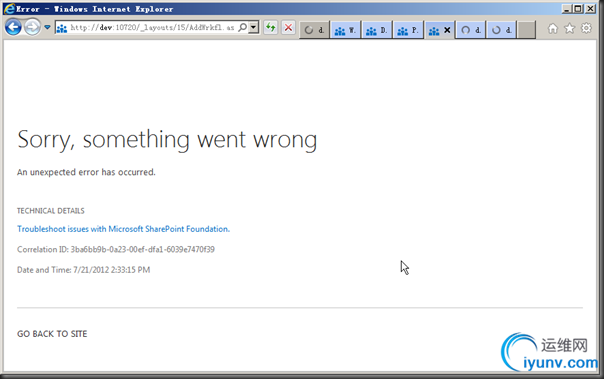The height and width of the screenshot is (379, 604).
Task: Open a new tab with the blank tab button
Action: point(527,30)
